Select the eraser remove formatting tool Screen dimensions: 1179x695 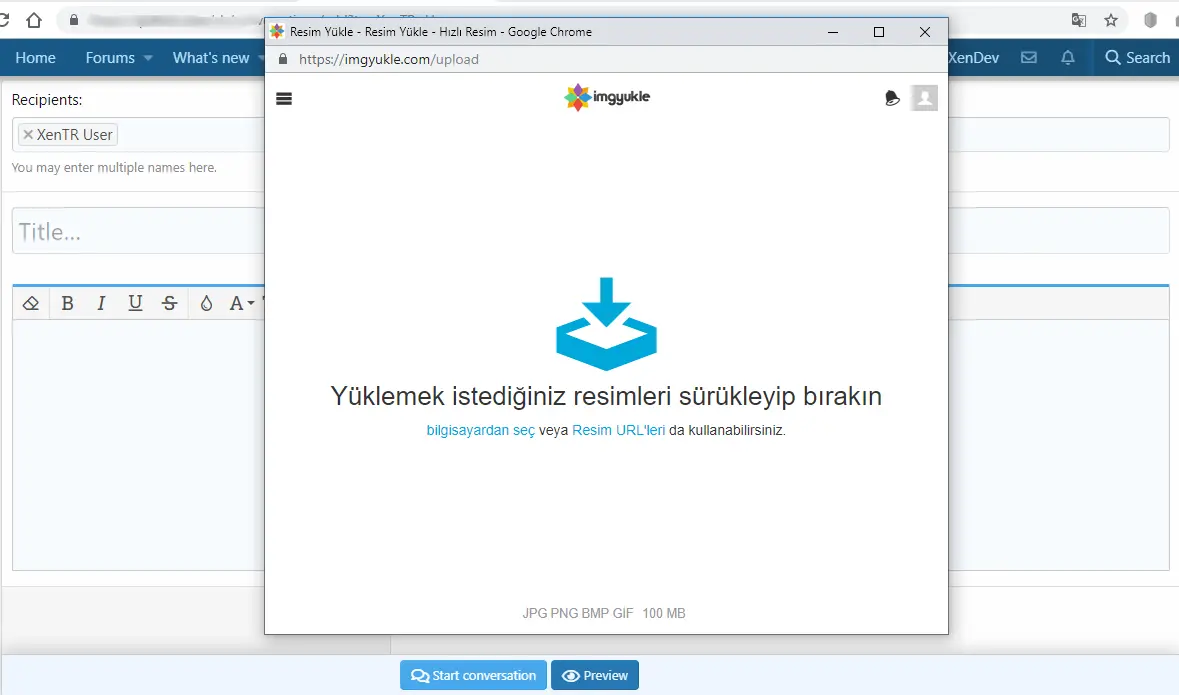pyautogui.click(x=31, y=303)
